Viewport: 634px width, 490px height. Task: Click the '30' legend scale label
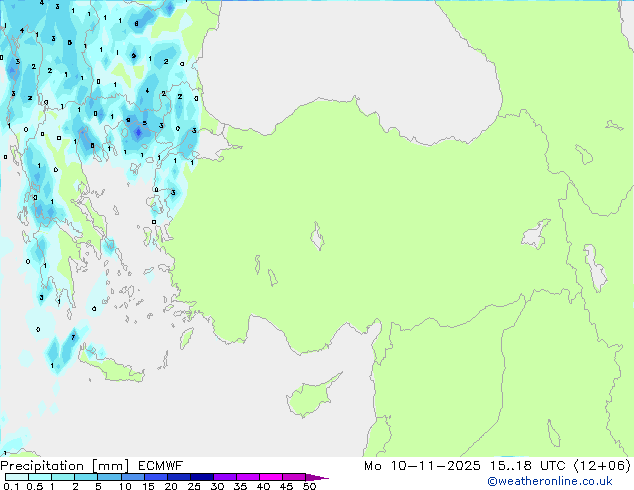click(x=217, y=486)
